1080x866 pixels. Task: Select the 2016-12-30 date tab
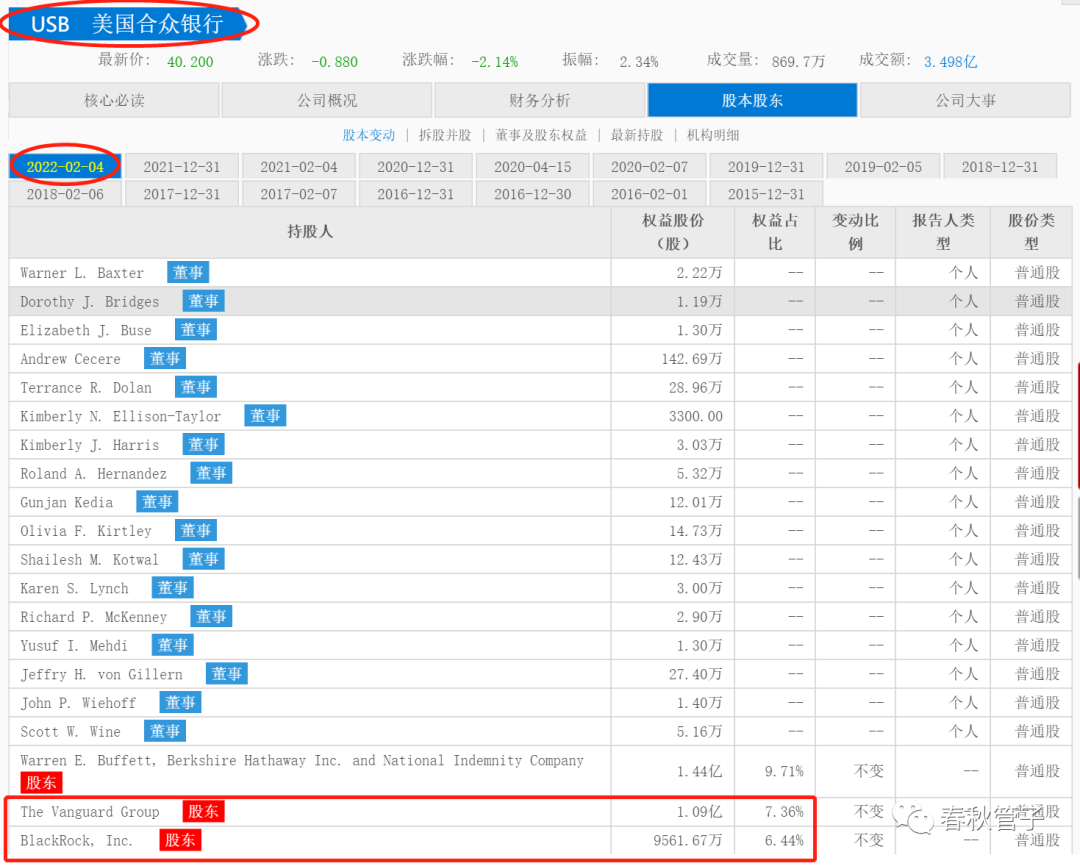point(532,194)
